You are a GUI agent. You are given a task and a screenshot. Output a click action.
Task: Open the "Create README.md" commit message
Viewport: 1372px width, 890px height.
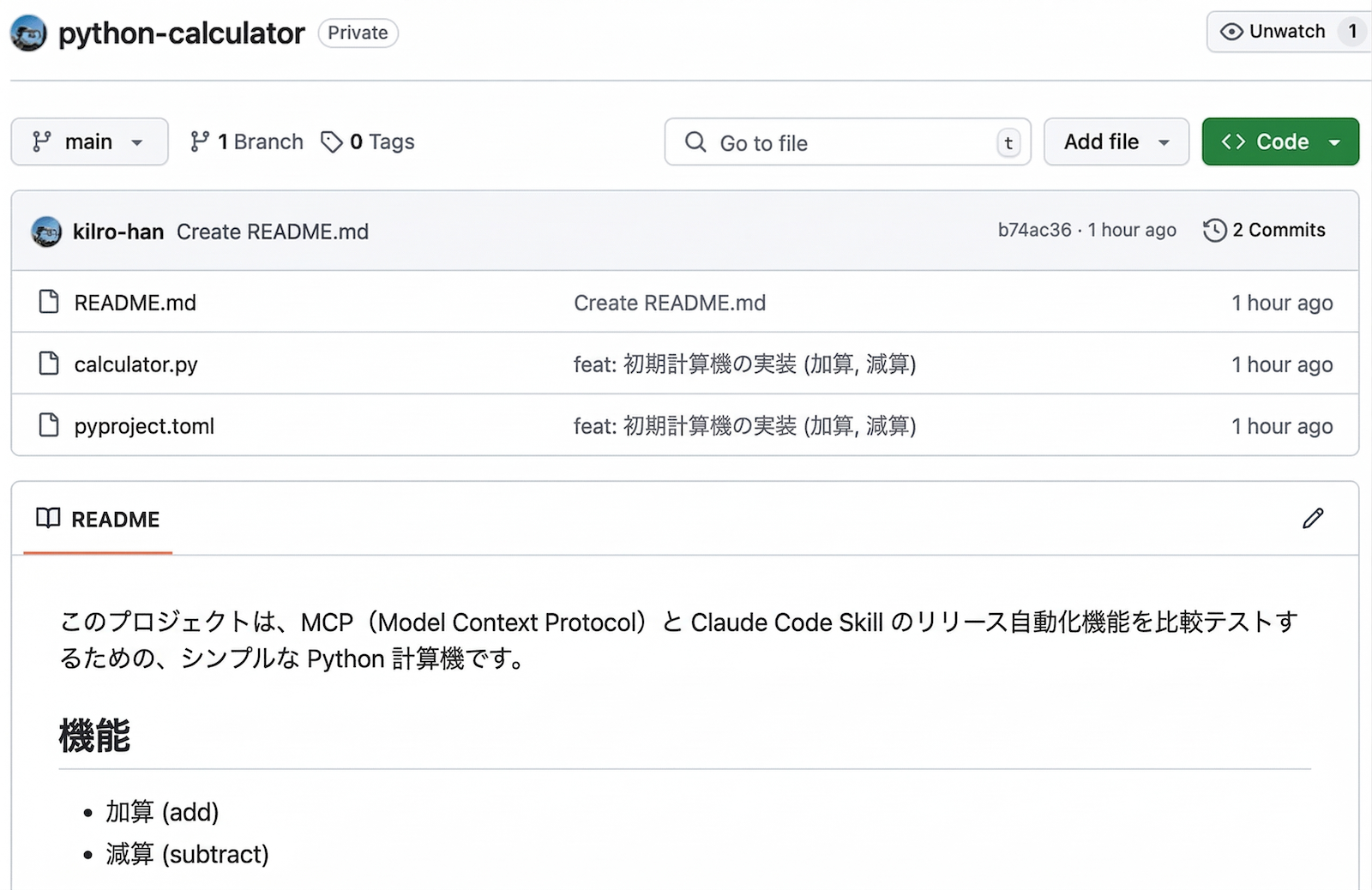pos(273,231)
